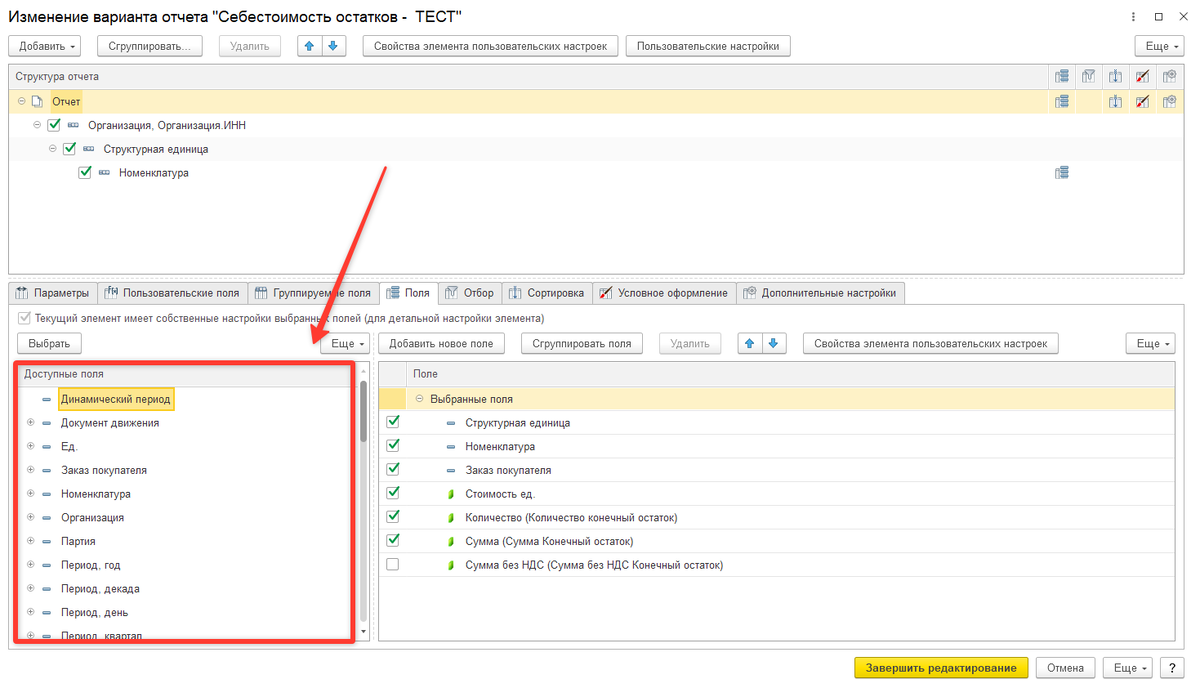1200x688 pixels.
Task: Click Добавить новое поле
Action: tap(441, 343)
